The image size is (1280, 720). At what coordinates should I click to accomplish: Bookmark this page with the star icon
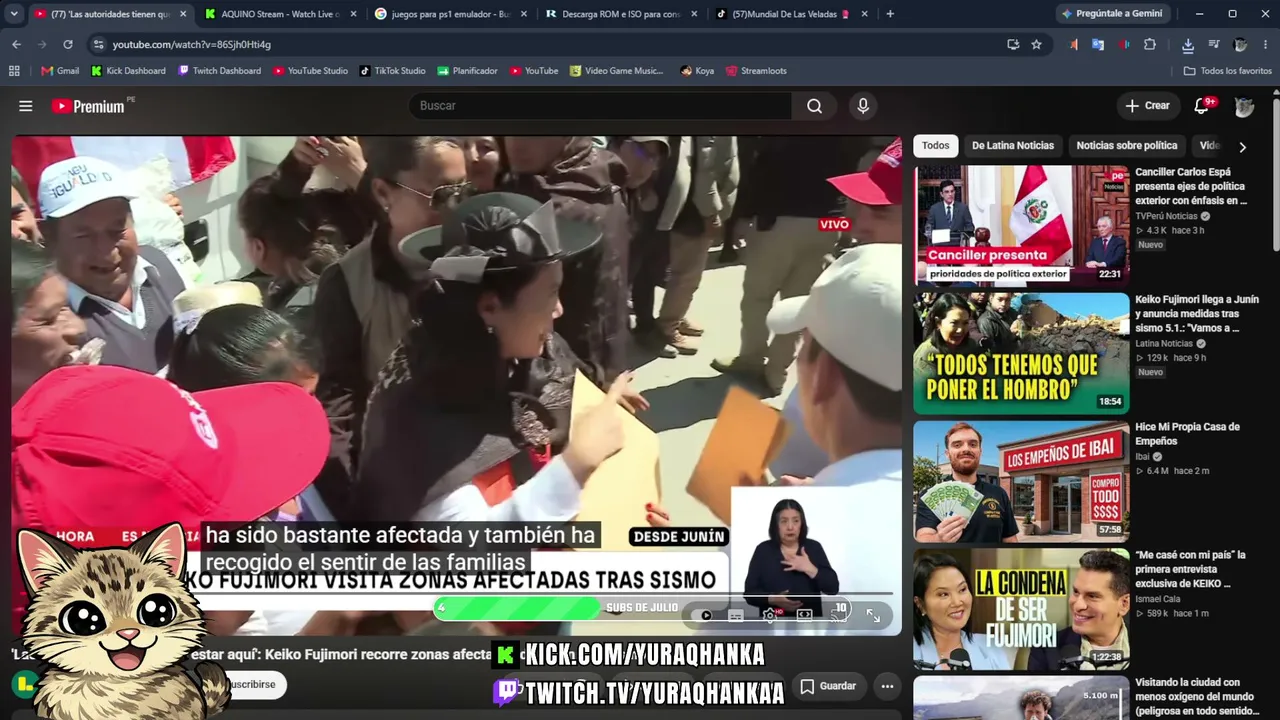pos(1036,44)
